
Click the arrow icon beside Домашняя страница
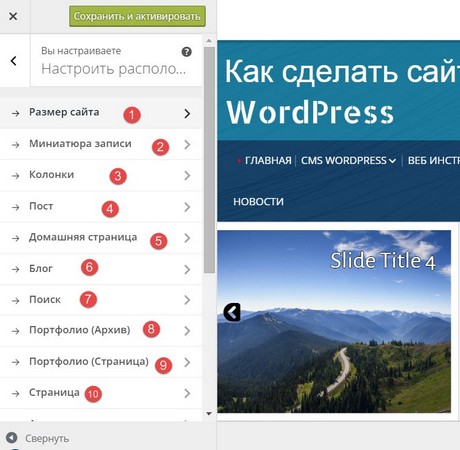point(15,238)
